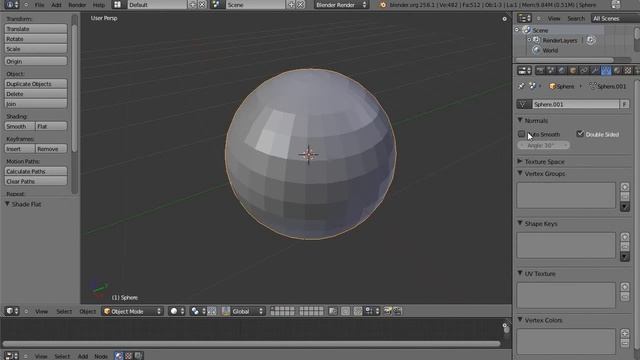Screen dimensions: 640x360
Task: Toggle the first layer button group
Action: pos(283,311)
